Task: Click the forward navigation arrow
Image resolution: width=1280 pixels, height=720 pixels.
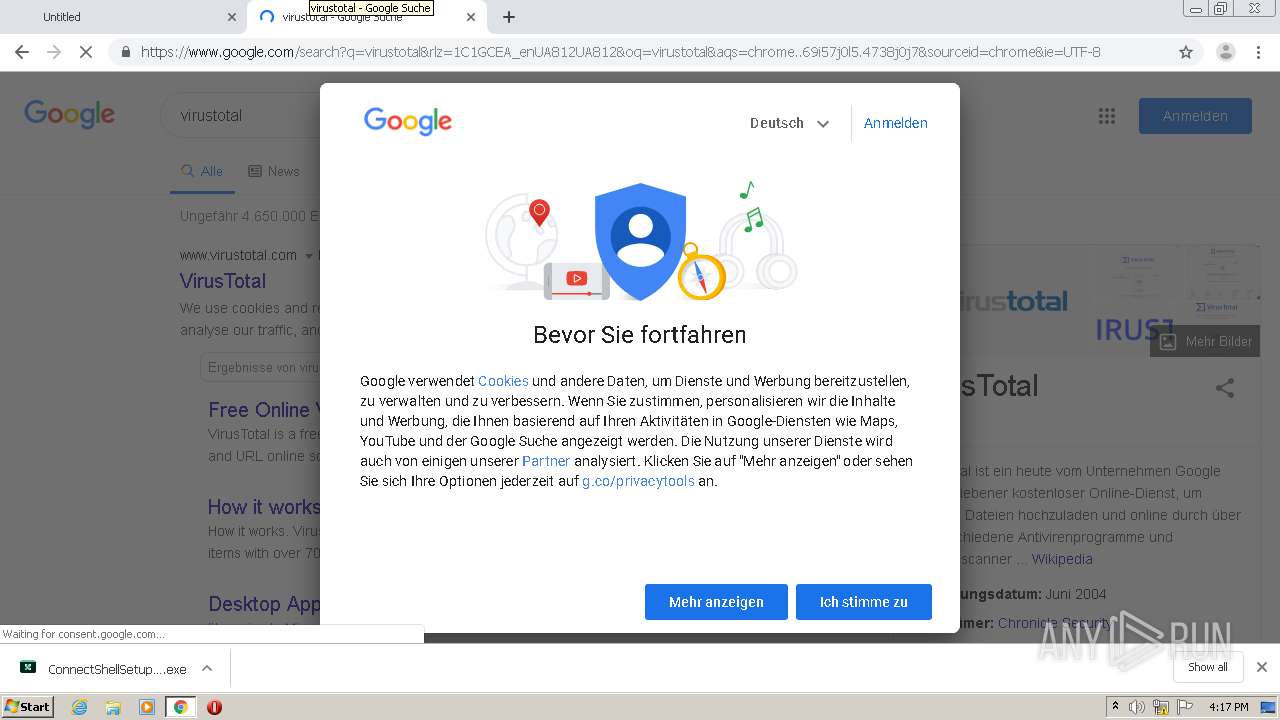Action: click(54, 52)
